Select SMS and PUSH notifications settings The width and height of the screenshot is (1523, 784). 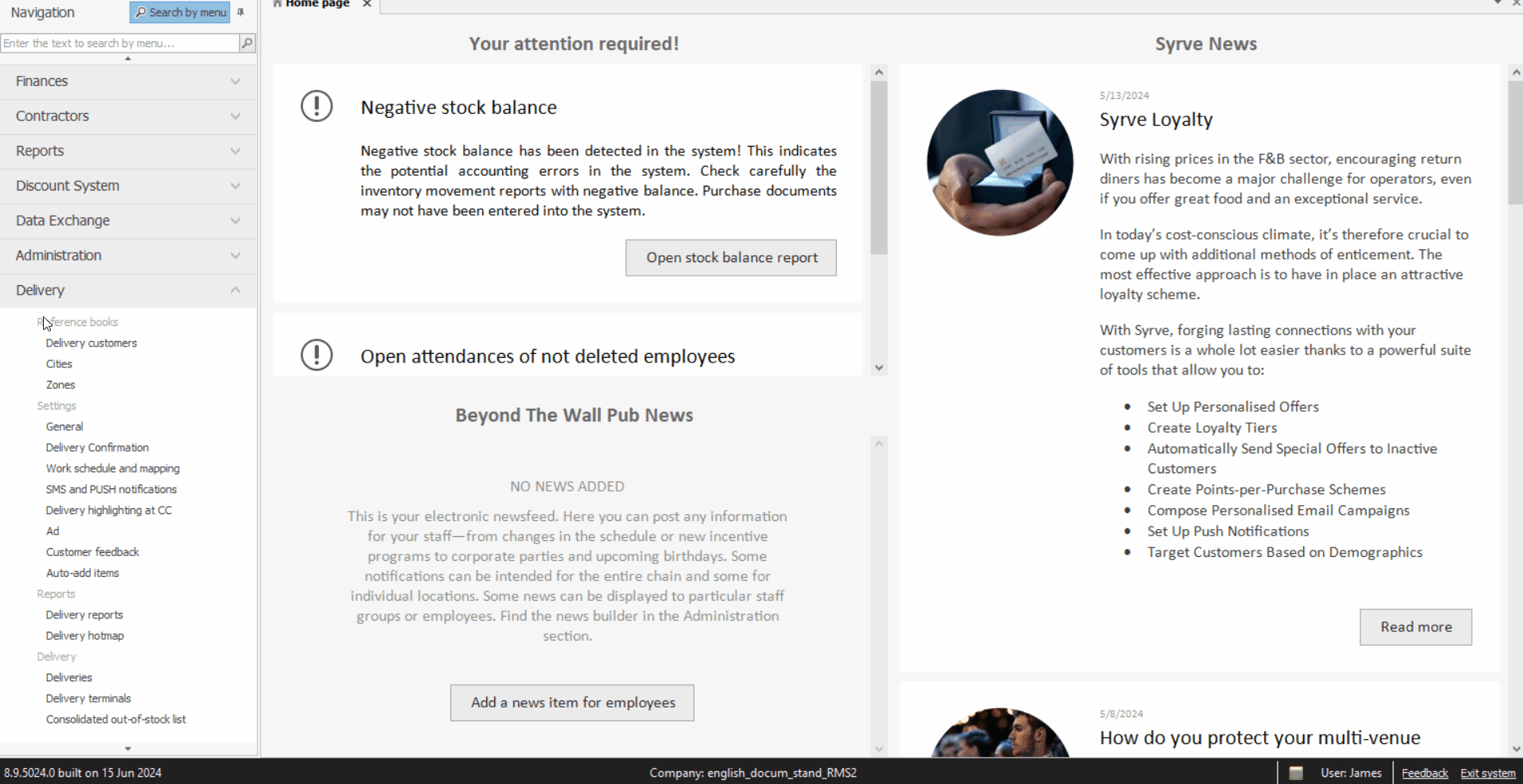point(111,489)
